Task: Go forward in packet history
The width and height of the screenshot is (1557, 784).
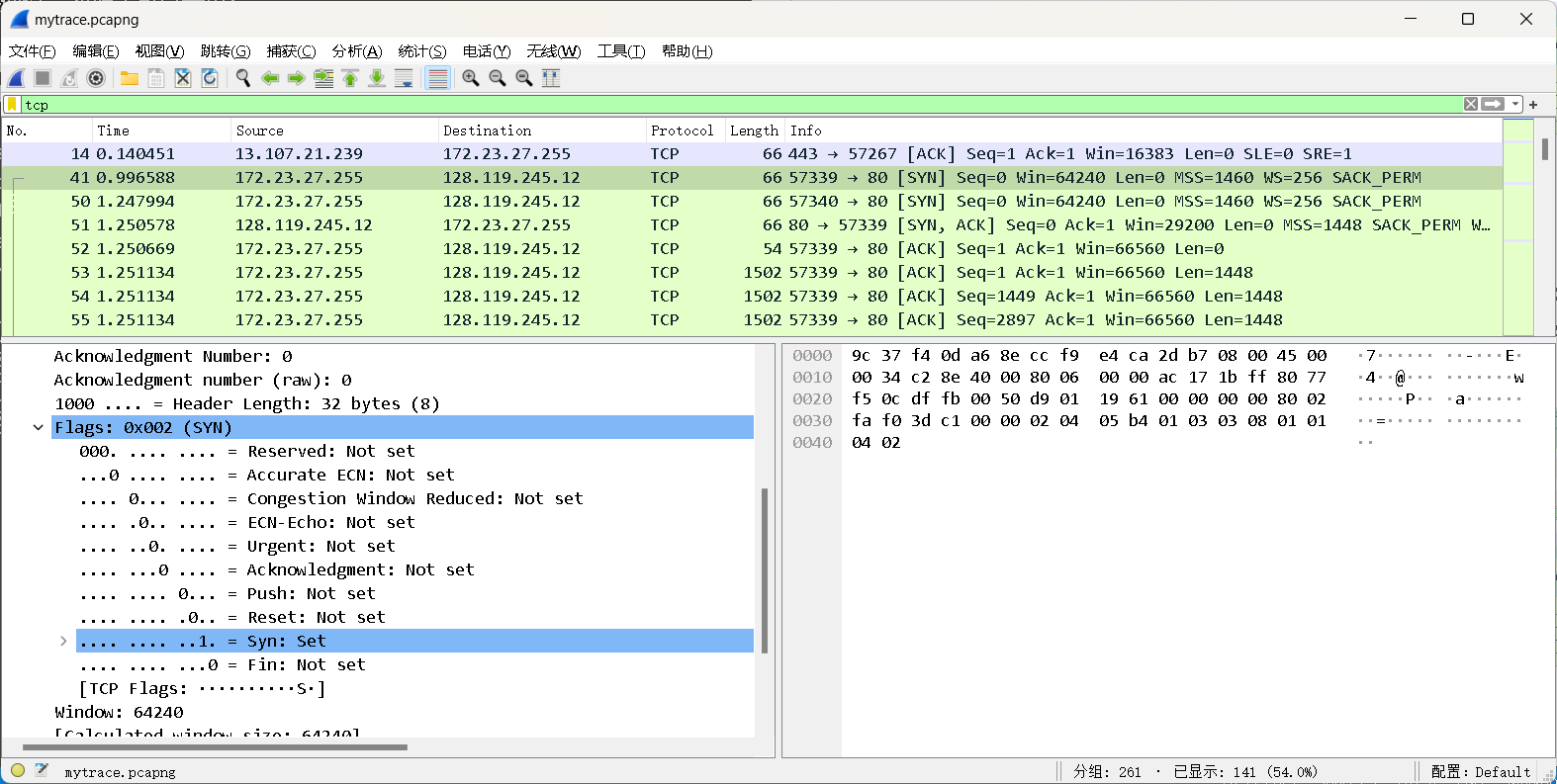Action: 297,78
